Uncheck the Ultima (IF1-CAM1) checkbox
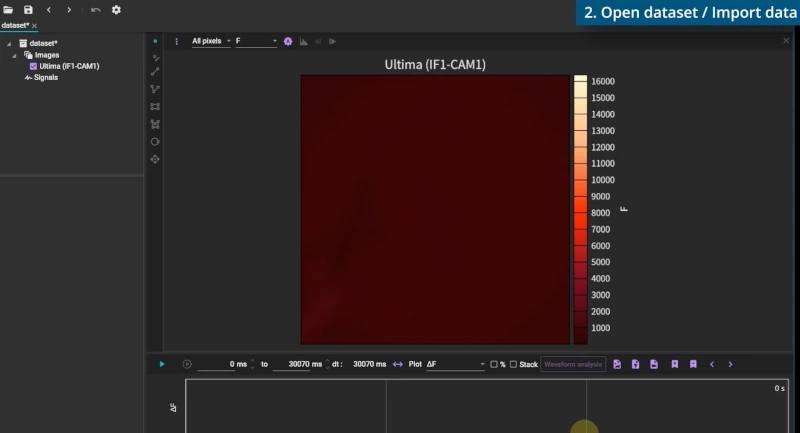The height and width of the screenshot is (433, 800). coord(33,66)
